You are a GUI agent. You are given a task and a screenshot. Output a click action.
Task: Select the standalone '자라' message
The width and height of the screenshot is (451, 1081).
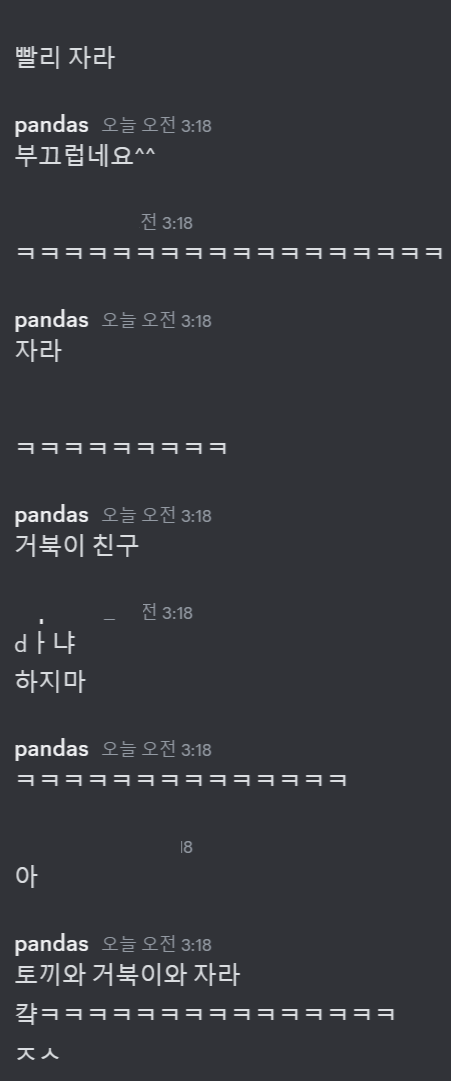pyautogui.click(x=38, y=351)
